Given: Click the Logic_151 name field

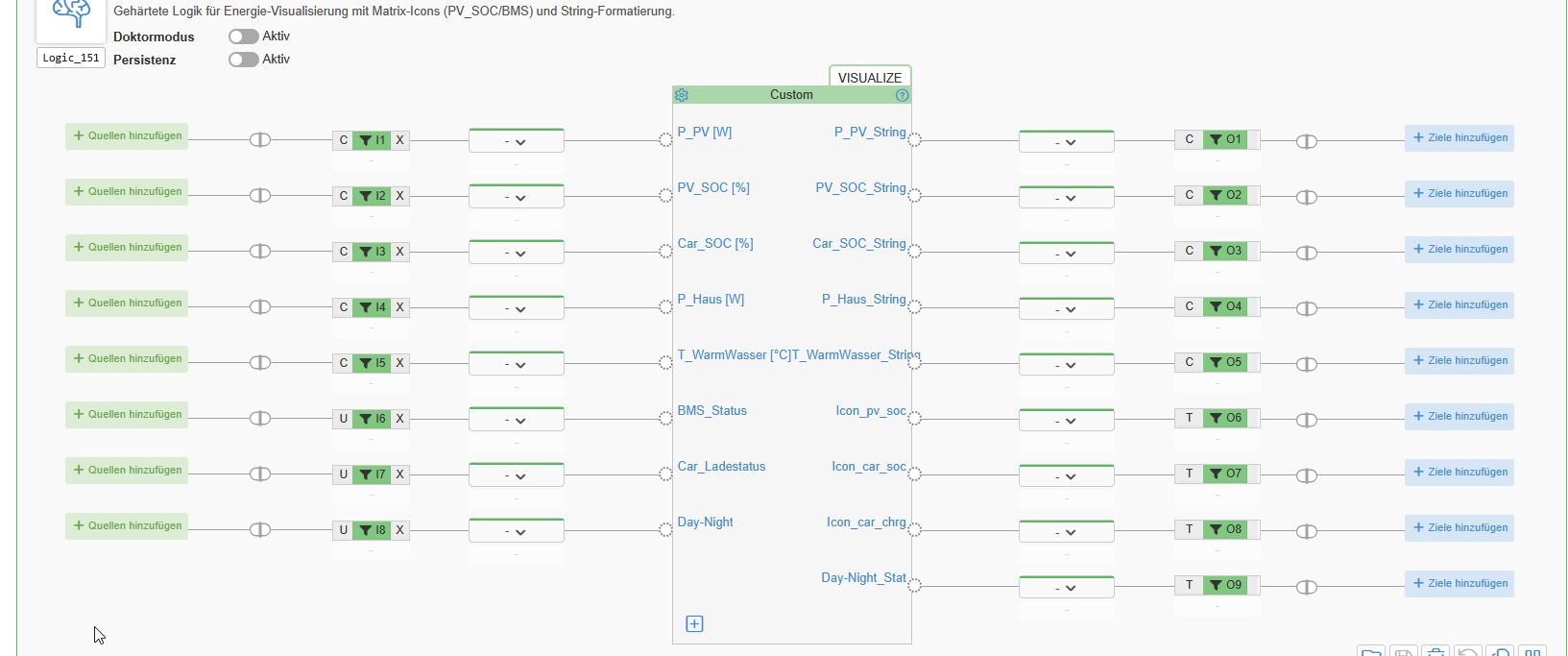Looking at the screenshot, I should click(71, 58).
